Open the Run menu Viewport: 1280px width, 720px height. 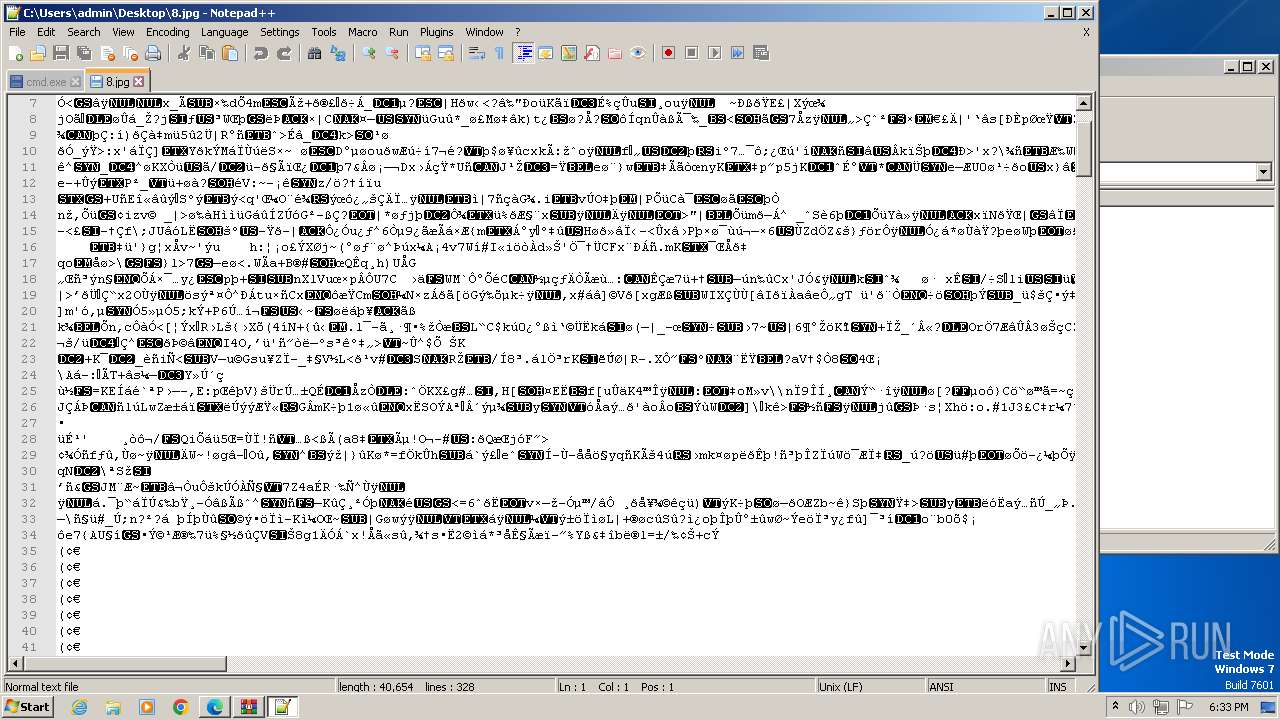pos(399,32)
